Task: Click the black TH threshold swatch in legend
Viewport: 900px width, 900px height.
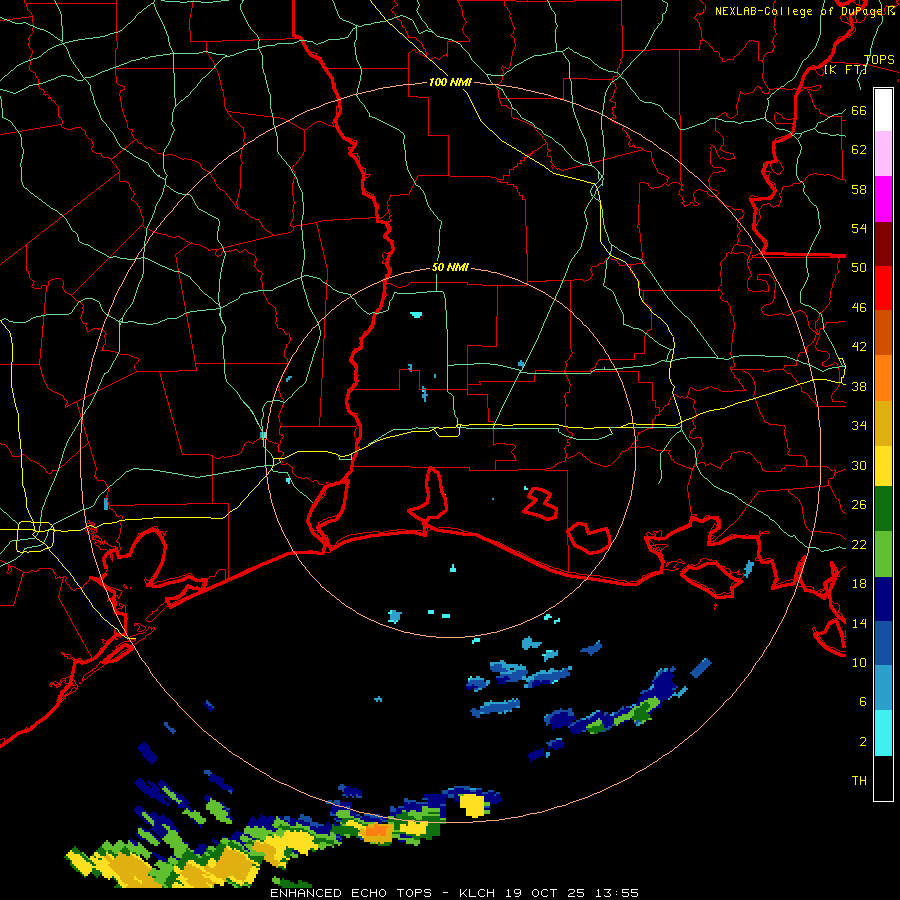Action: 883,778
